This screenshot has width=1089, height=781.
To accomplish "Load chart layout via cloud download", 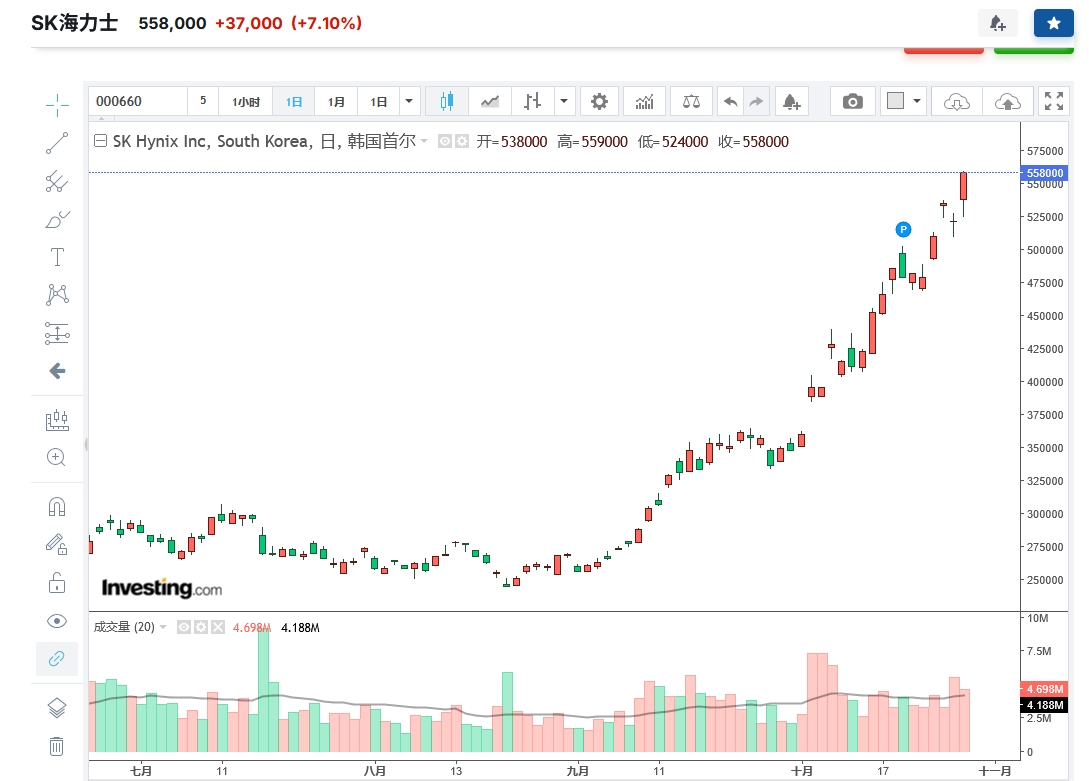I will [x=956, y=101].
